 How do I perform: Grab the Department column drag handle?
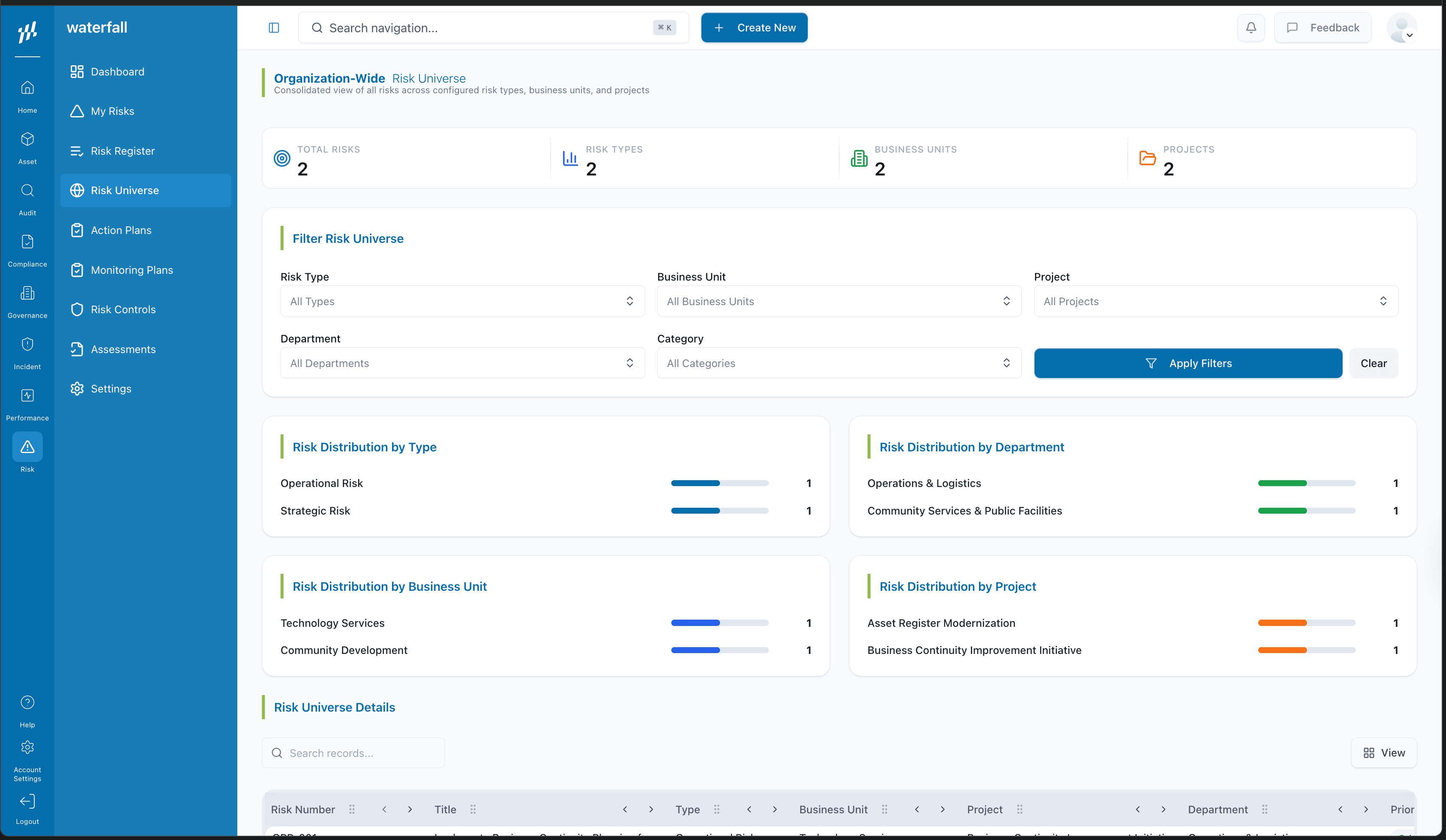pos(1264,809)
